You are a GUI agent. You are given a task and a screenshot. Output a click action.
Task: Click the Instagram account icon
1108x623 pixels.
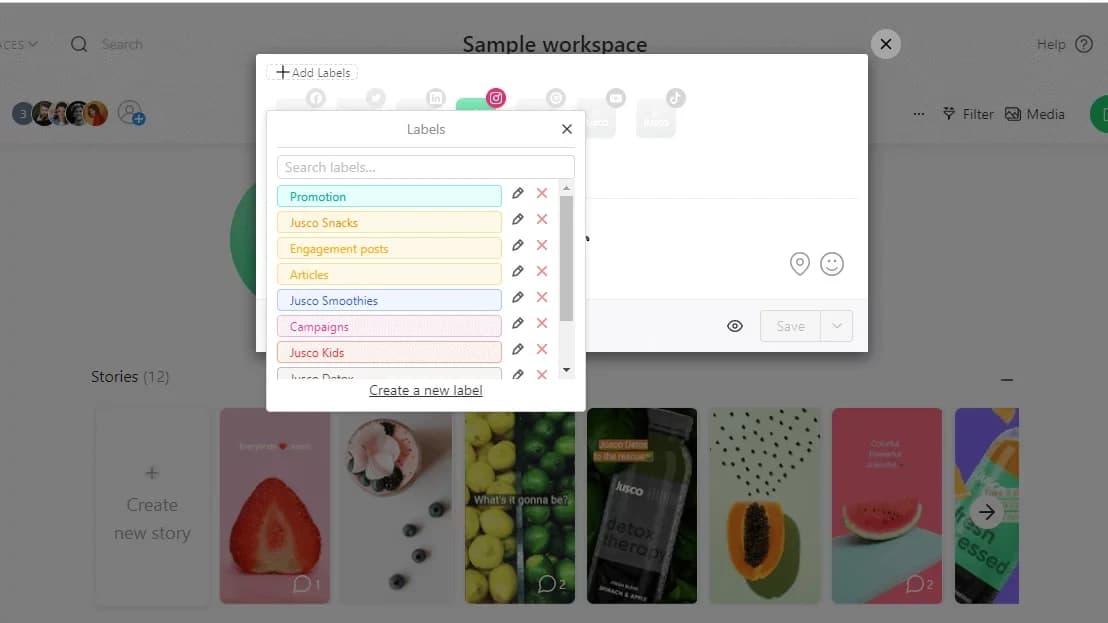495,98
